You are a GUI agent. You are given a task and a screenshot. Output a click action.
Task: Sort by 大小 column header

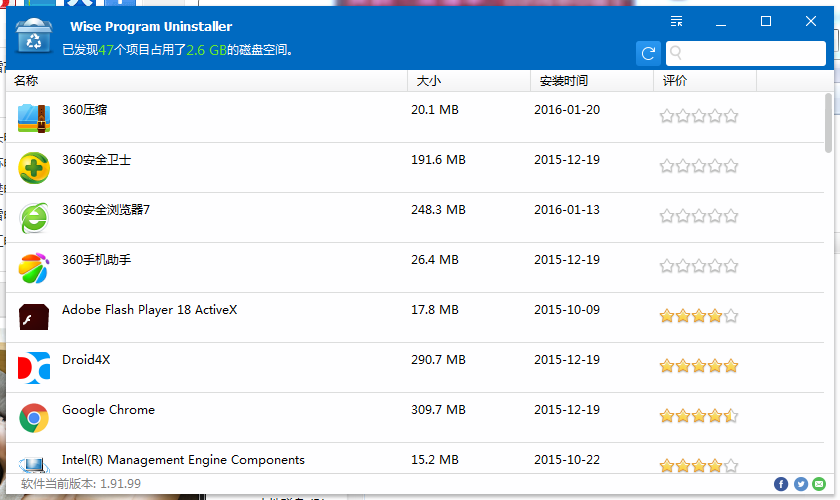click(x=469, y=81)
